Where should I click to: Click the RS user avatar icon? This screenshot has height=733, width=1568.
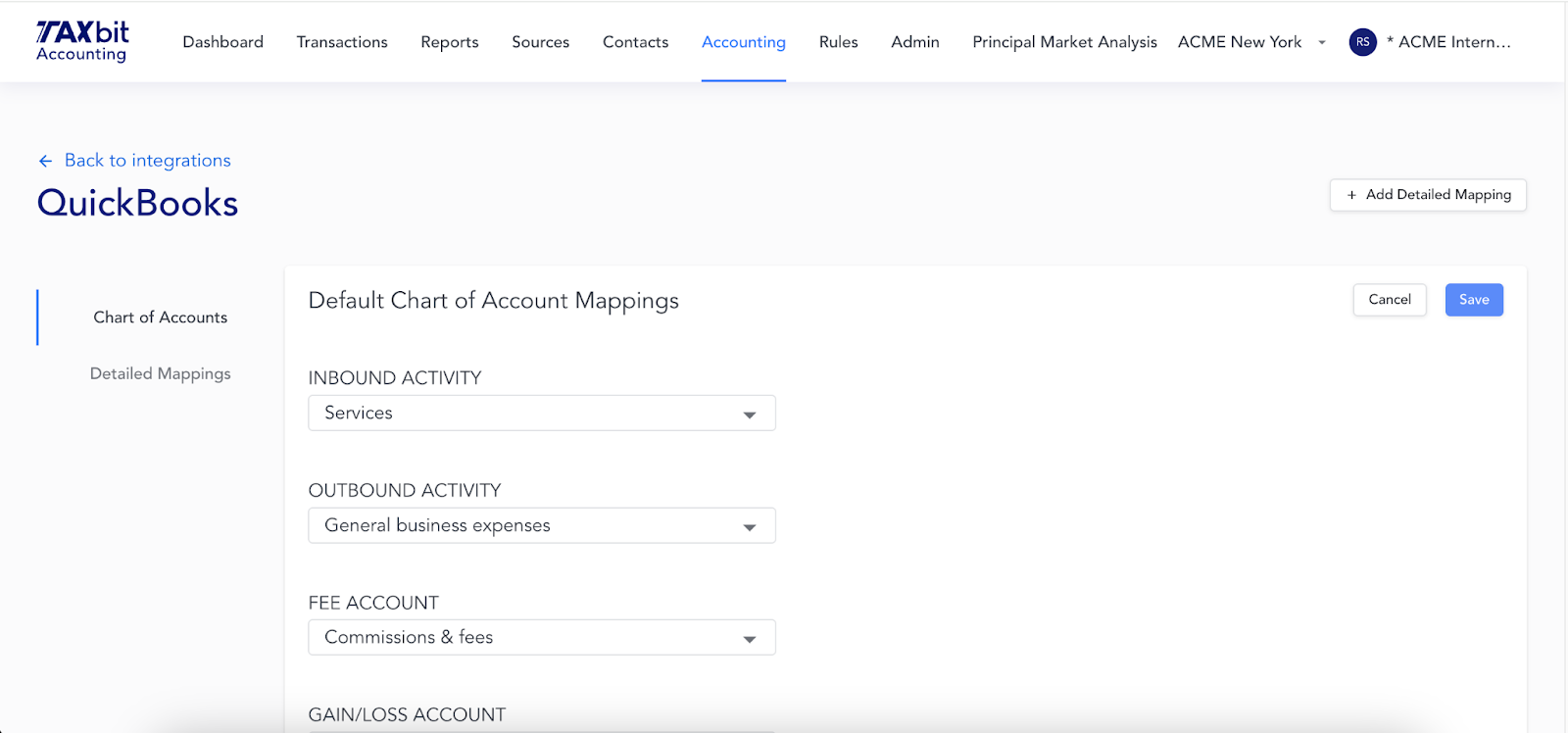pyautogui.click(x=1362, y=42)
